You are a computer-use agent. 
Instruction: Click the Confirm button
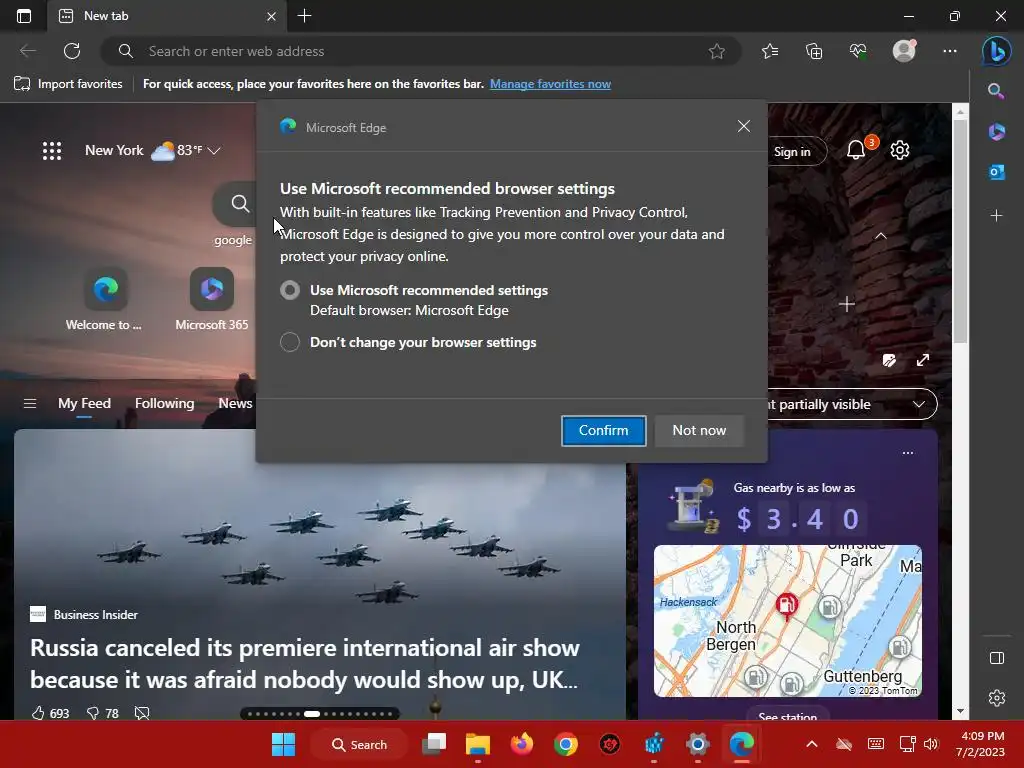click(603, 430)
